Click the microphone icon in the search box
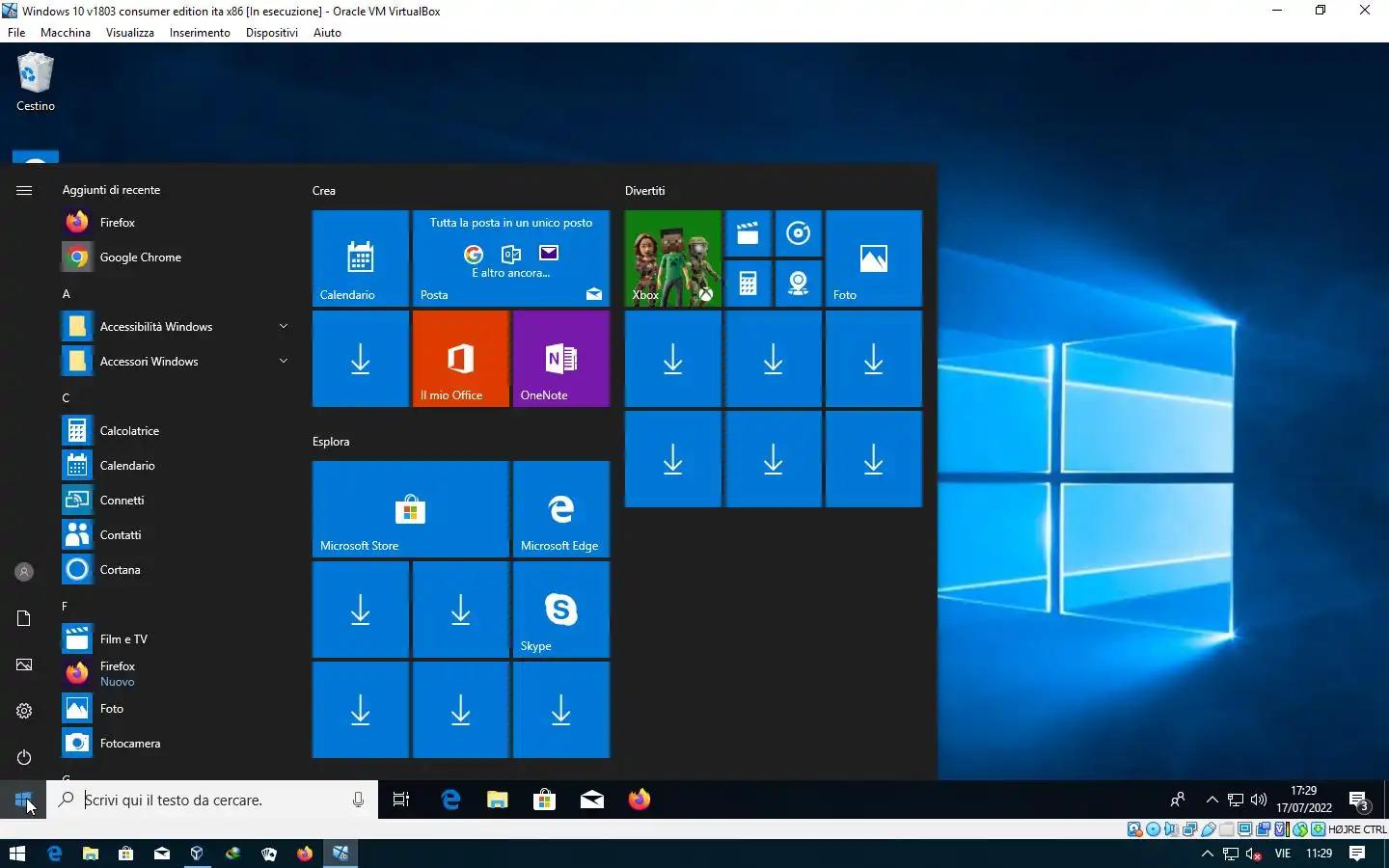 358,800
